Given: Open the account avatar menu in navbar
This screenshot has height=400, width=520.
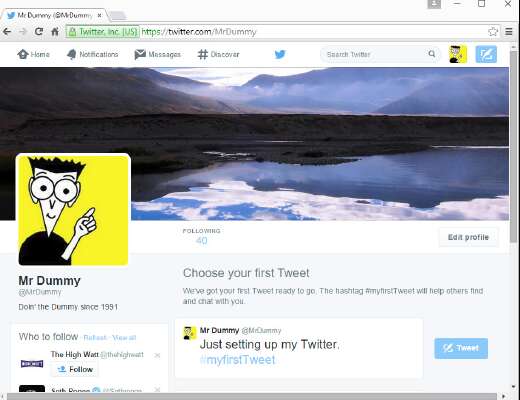Looking at the screenshot, I should (x=458, y=54).
